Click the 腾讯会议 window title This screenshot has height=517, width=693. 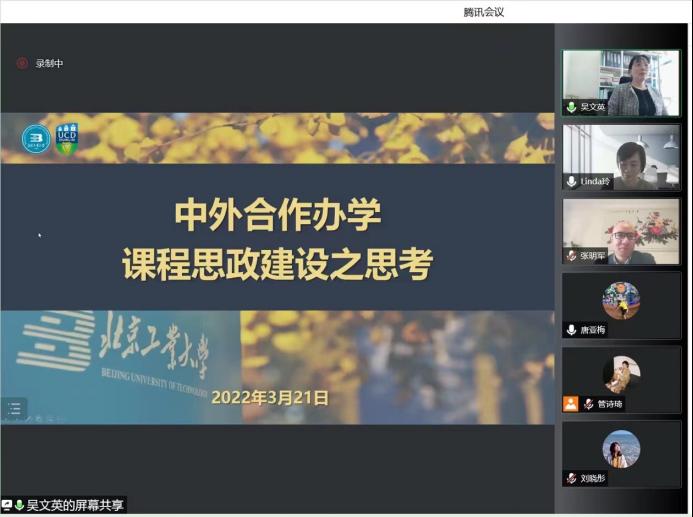coord(484,11)
